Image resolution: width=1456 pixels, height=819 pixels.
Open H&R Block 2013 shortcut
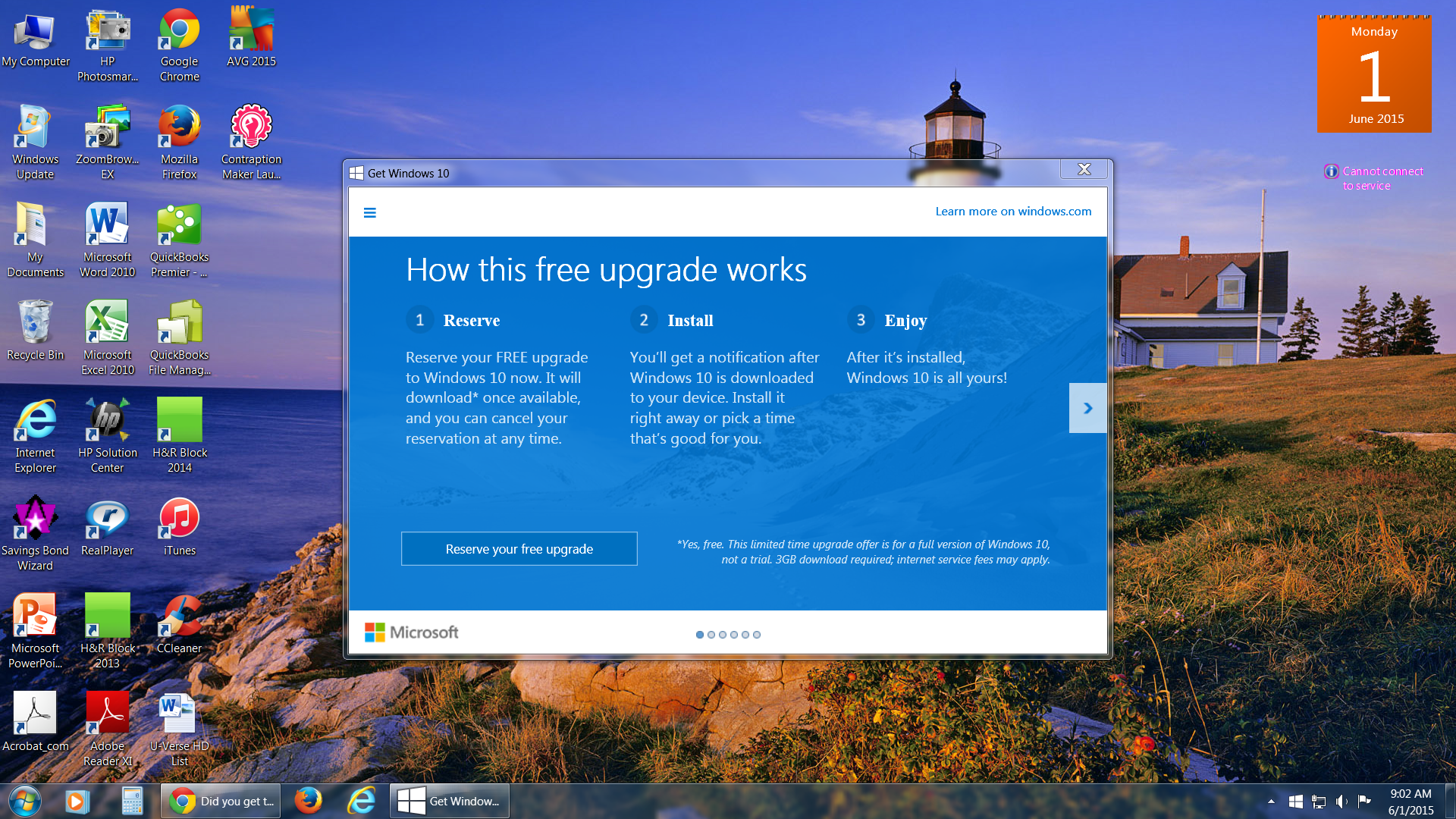coord(107,632)
